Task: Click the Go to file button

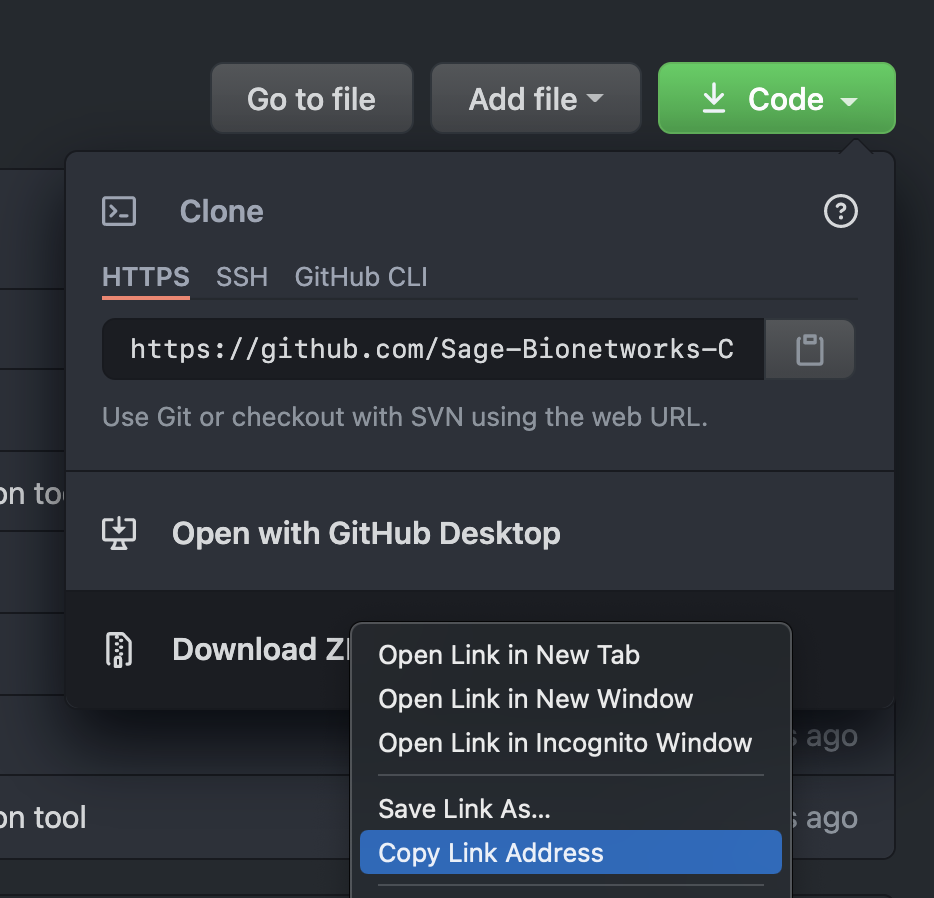Action: (x=312, y=99)
